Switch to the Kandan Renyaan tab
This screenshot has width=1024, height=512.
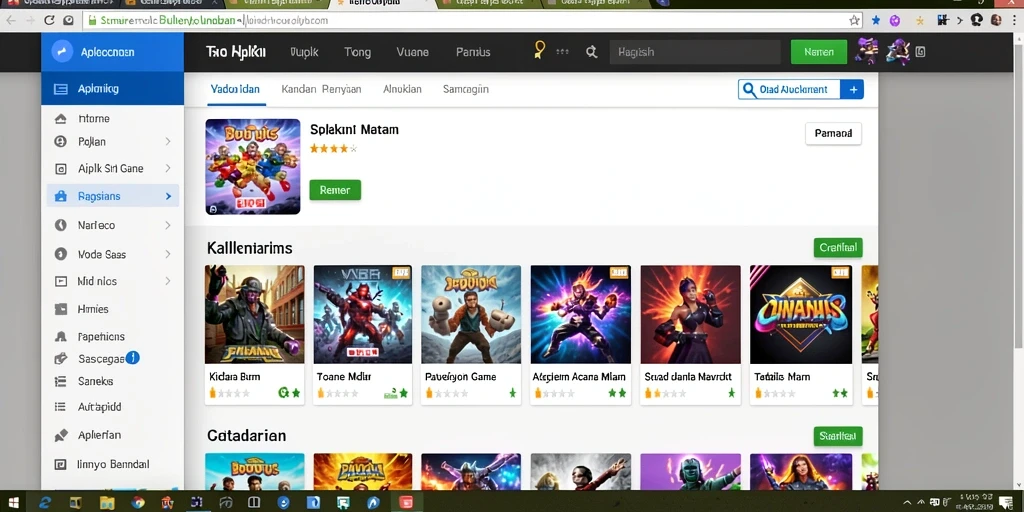click(321, 89)
